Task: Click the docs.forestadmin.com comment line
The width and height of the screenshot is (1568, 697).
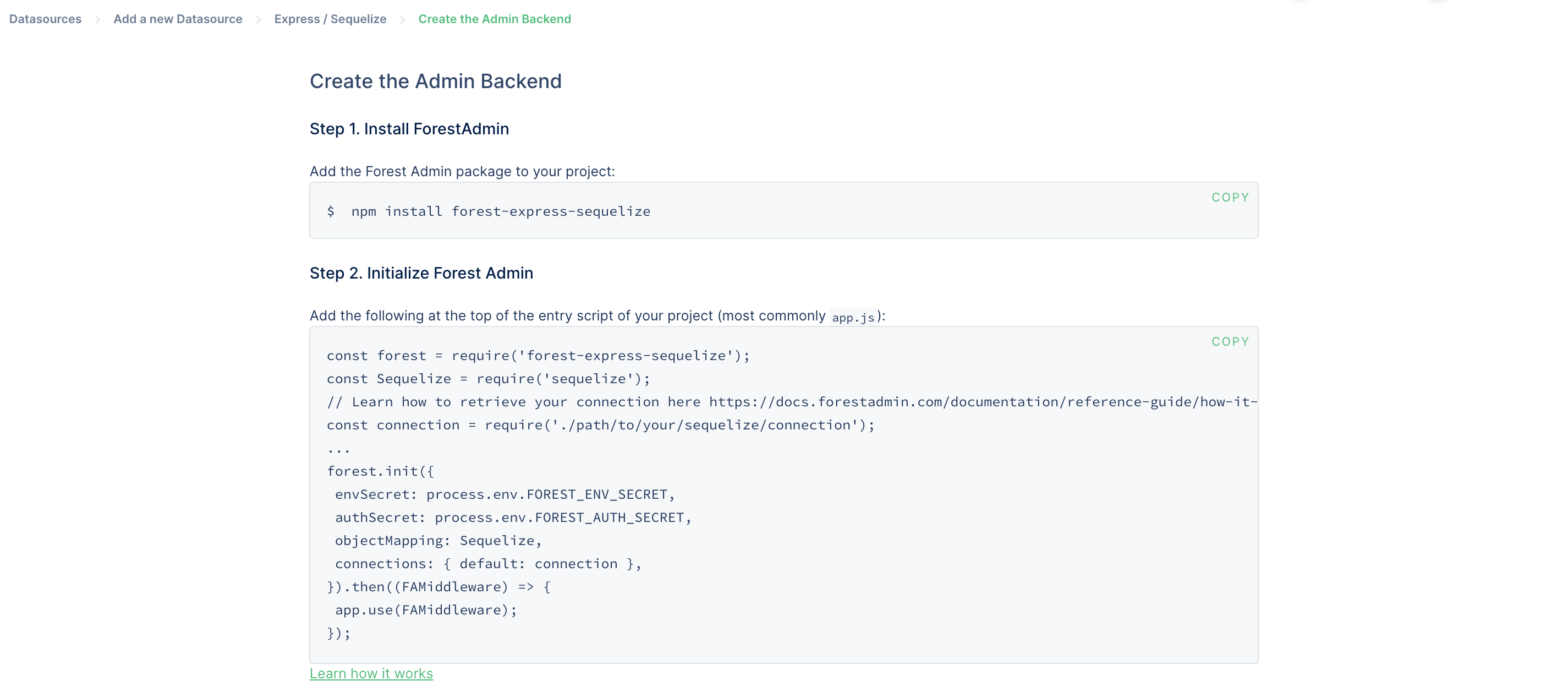Action: click(x=791, y=402)
